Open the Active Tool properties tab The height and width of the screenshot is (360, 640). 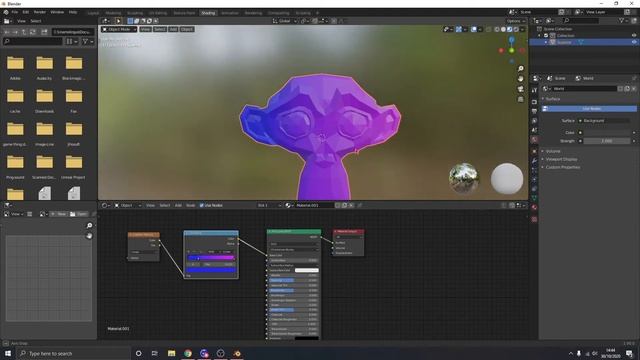[x=534, y=90]
